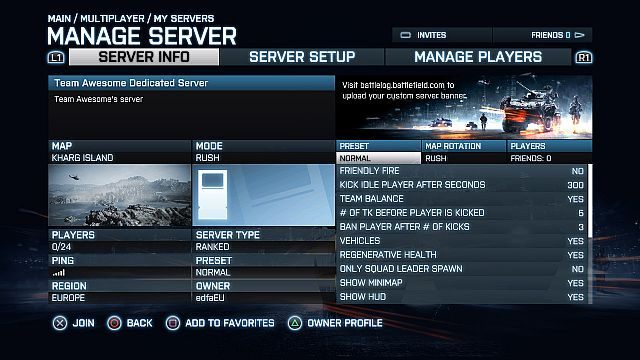This screenshot has width=640, height=360.
Task: Click the Kharg Island map thumbnail
Action: pyautogui.click(x=120, y=195)
